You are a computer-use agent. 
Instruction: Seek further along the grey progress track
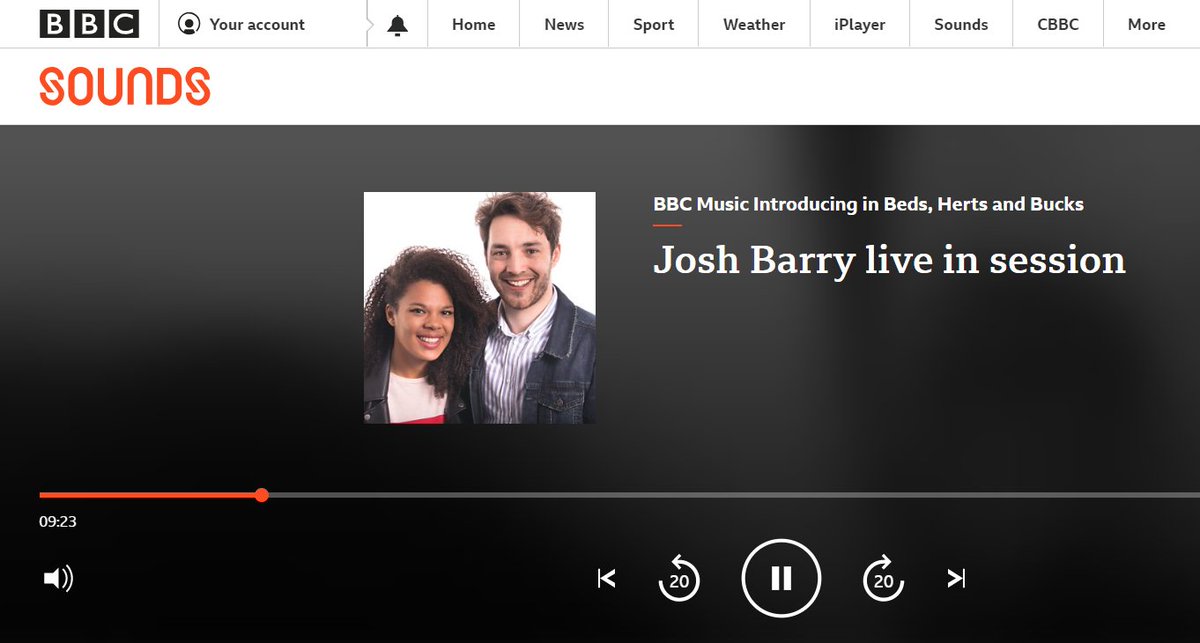734,495
